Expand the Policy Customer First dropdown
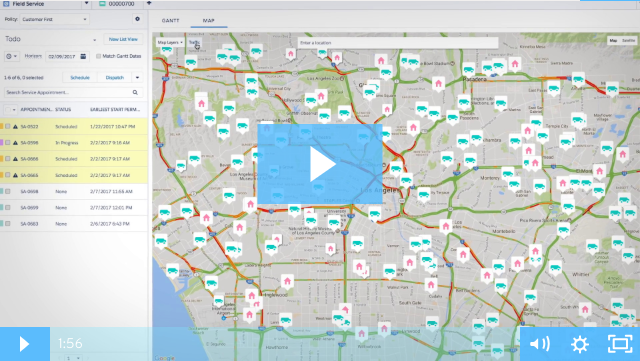This screenshot has height=361, width=640. tap(54, 19)
